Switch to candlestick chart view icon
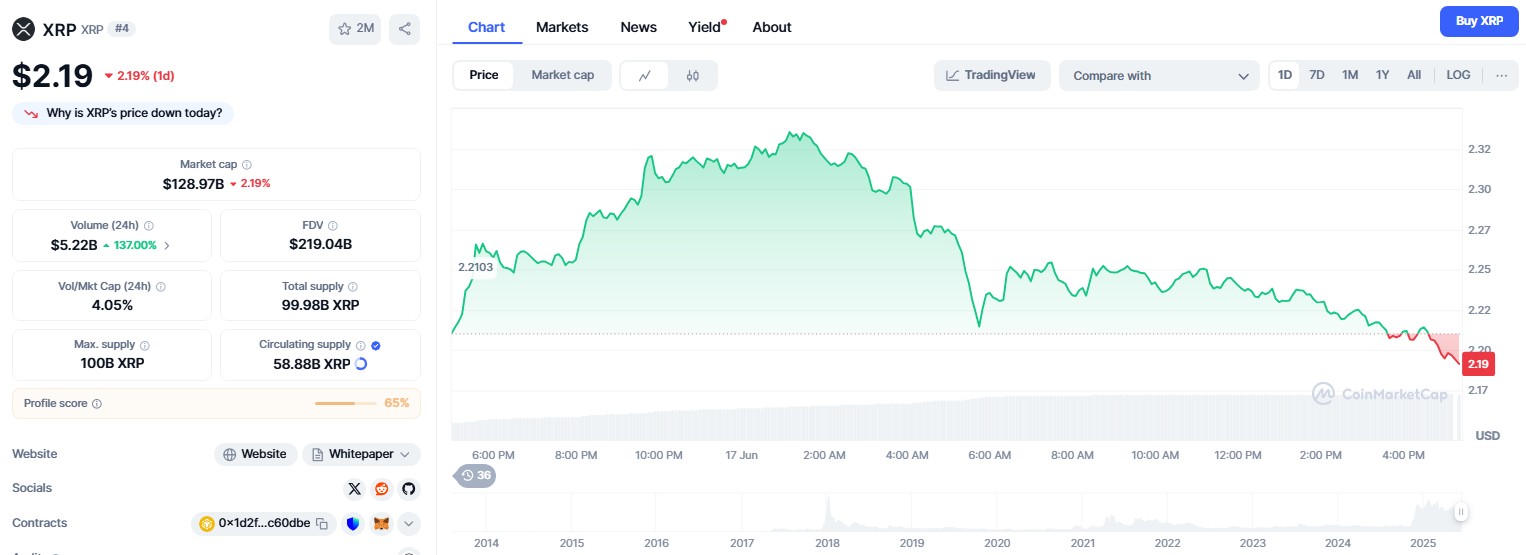Image resolution: width=1526 pixels, height=555 pixels. (692, 75)
